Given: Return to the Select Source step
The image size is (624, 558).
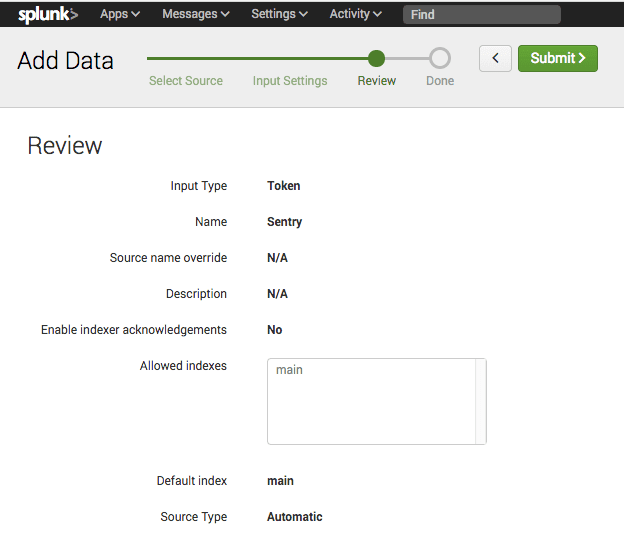Looking at the screenshot, I should click(186, 81).
